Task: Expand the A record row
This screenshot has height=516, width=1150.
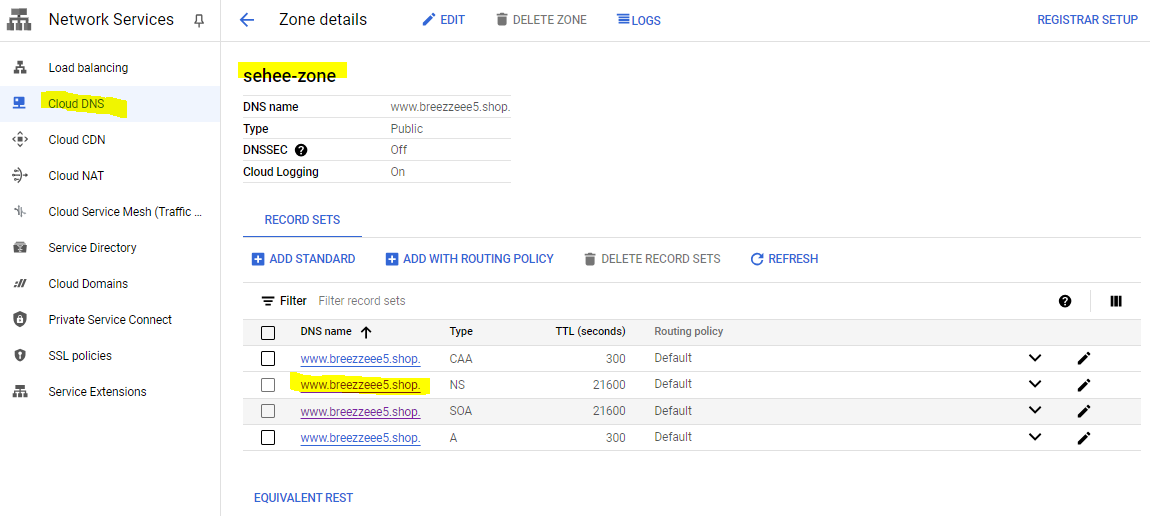Action: tap(1035, 437)
